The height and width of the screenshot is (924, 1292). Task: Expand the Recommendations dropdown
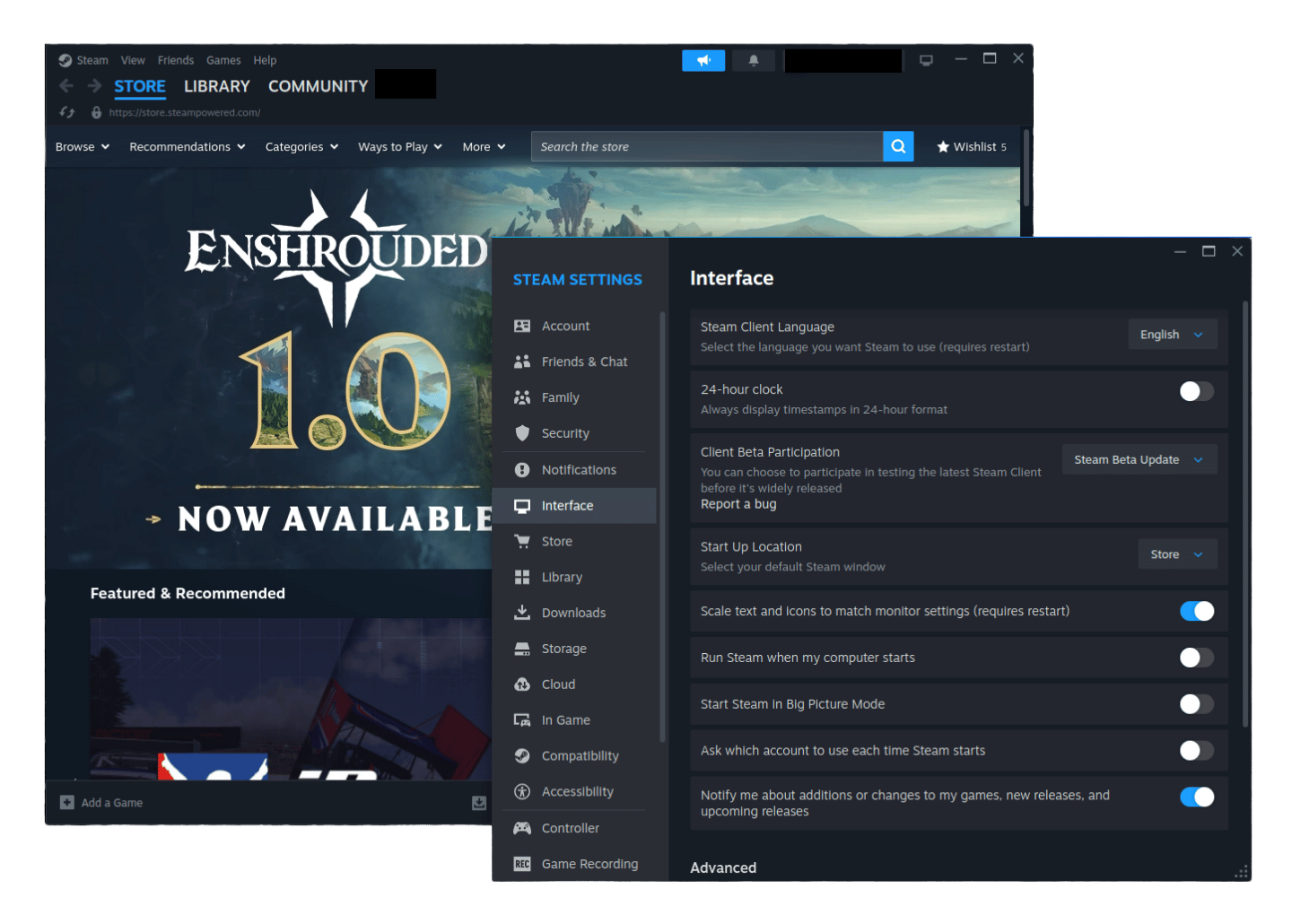[188, 146]
